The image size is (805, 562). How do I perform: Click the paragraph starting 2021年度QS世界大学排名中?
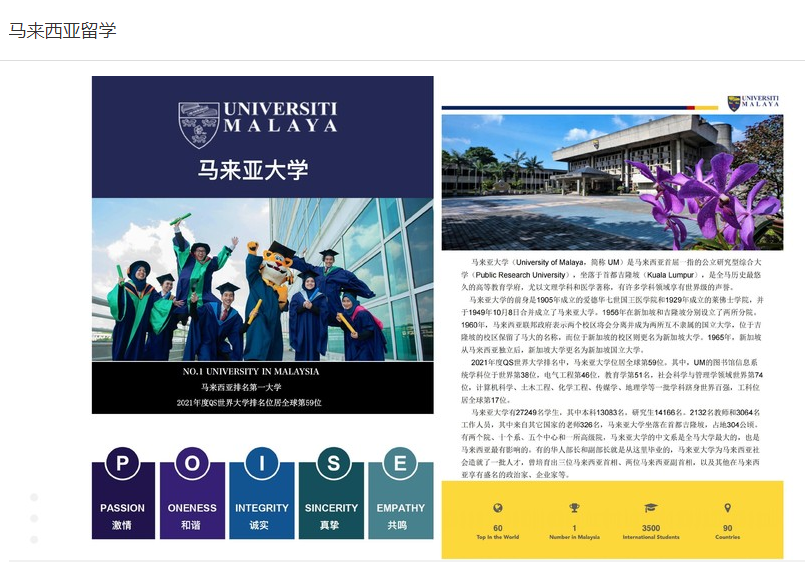(612, 381)
